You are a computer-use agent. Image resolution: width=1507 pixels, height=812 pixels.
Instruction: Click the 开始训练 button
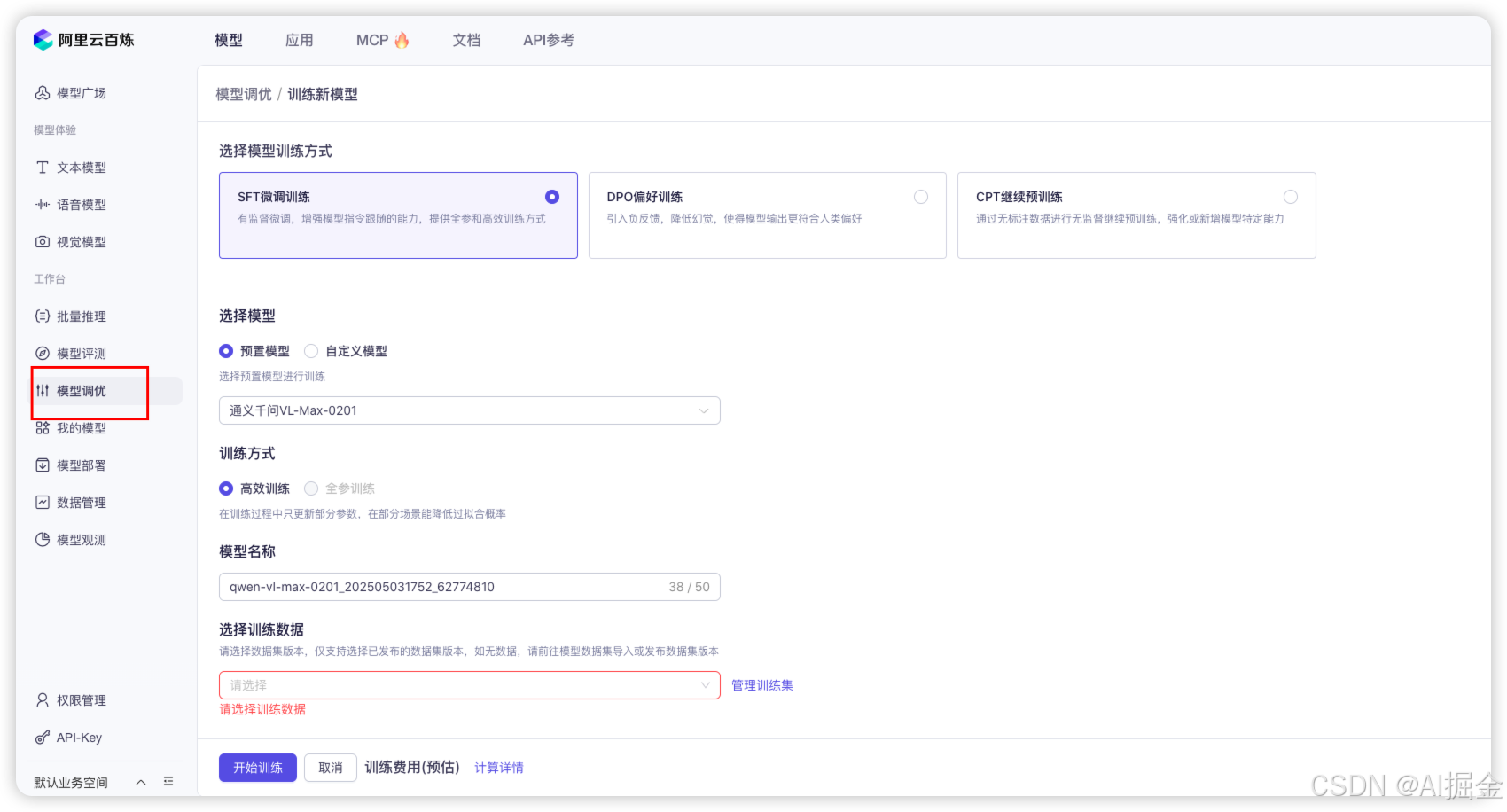pos(258,768)
